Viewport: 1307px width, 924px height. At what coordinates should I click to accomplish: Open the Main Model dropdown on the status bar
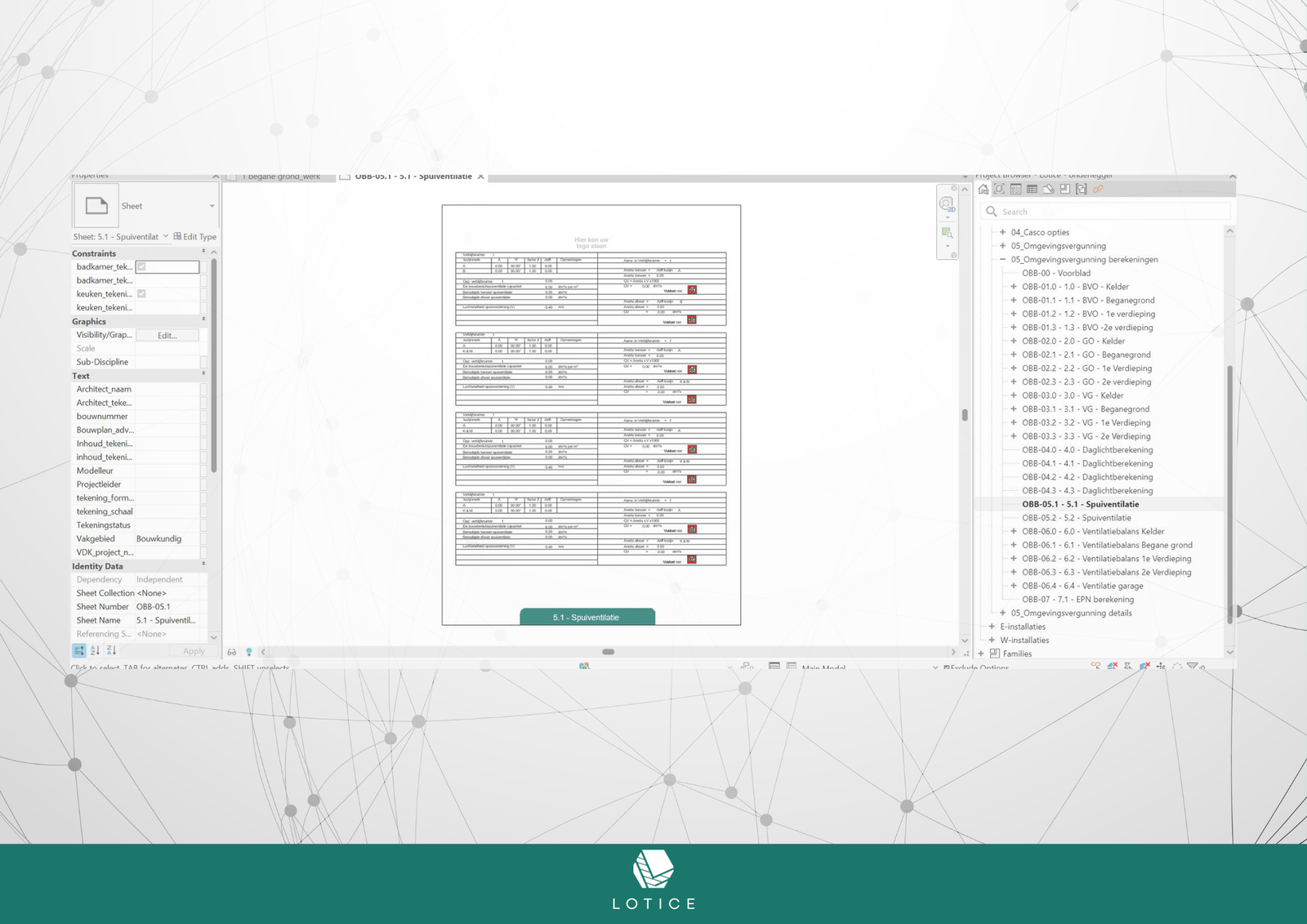pyautogui.click(x=934, y=668)
